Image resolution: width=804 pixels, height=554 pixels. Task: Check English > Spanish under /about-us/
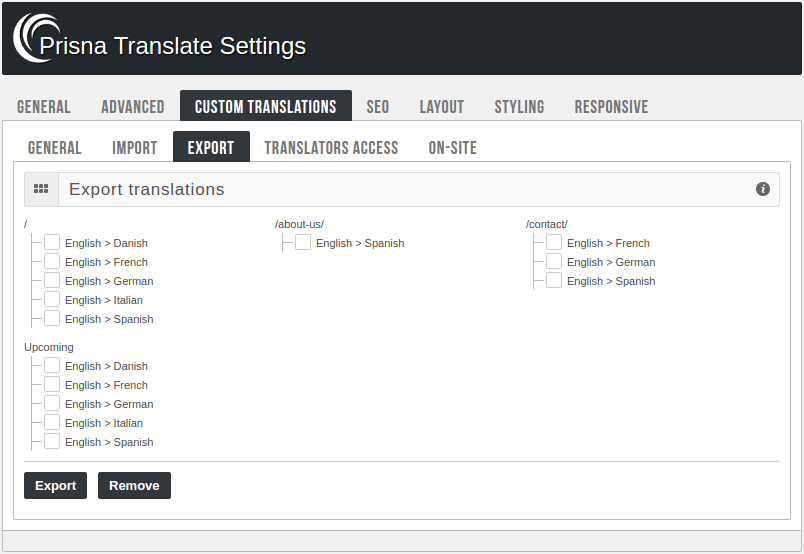point(303,242)
